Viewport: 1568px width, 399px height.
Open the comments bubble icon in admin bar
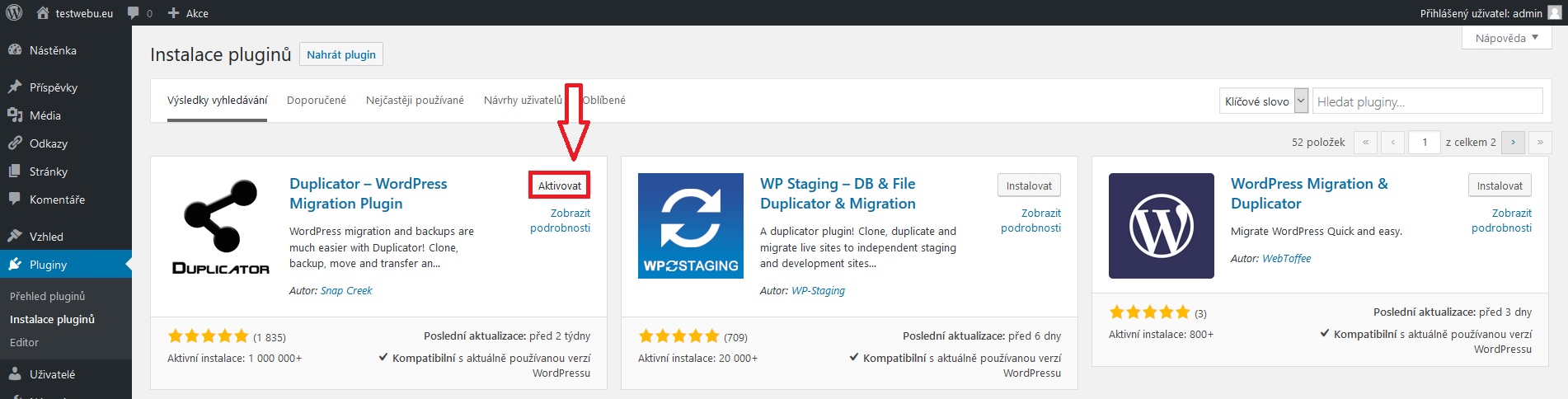(x=134, y=13)
